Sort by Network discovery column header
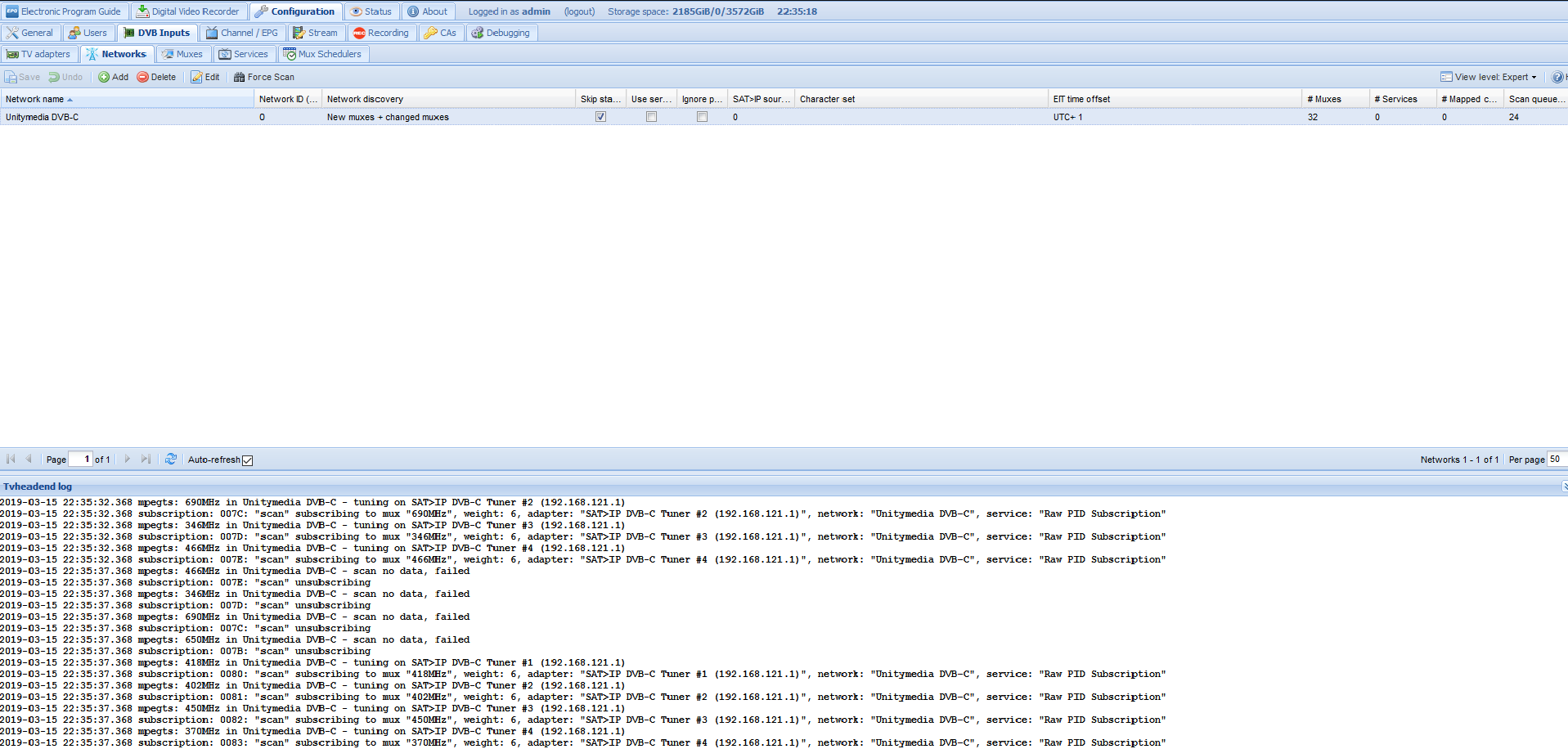 pyautogui.click(x=448, y=99)
